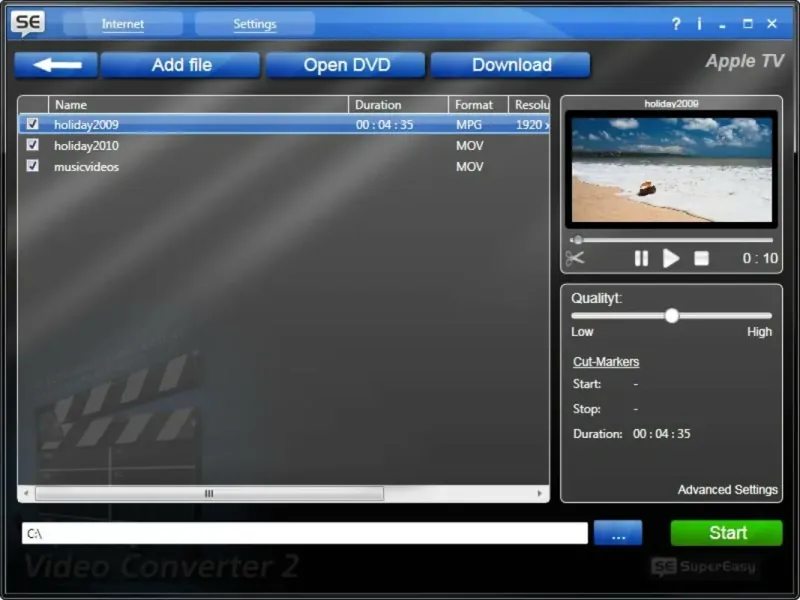The width and height of the screenshot is (800, 600).
Task: Uncheck the holiday2010 checkbox
Action: 32,145
